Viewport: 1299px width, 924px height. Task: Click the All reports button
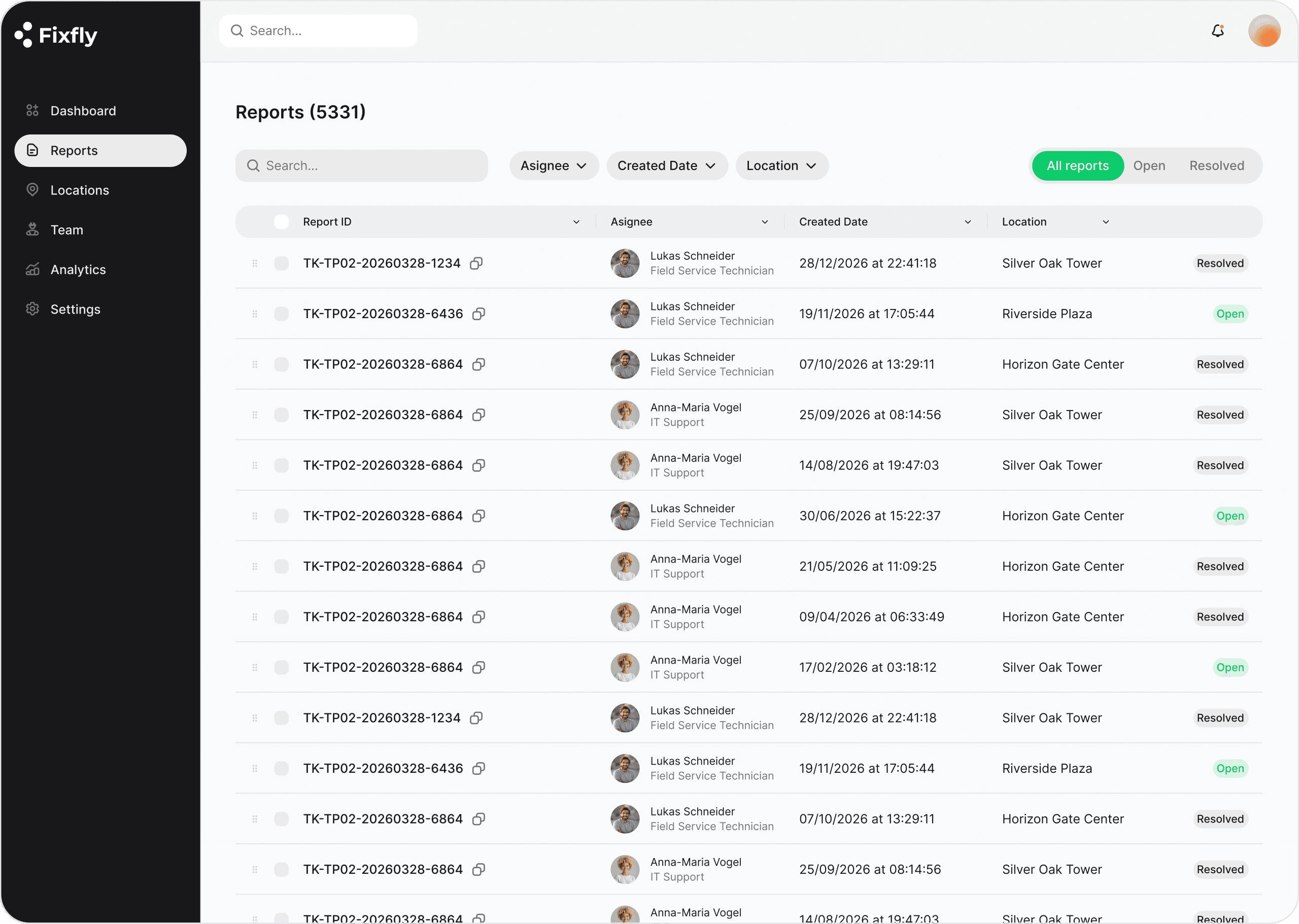[x=1078, y=165]
